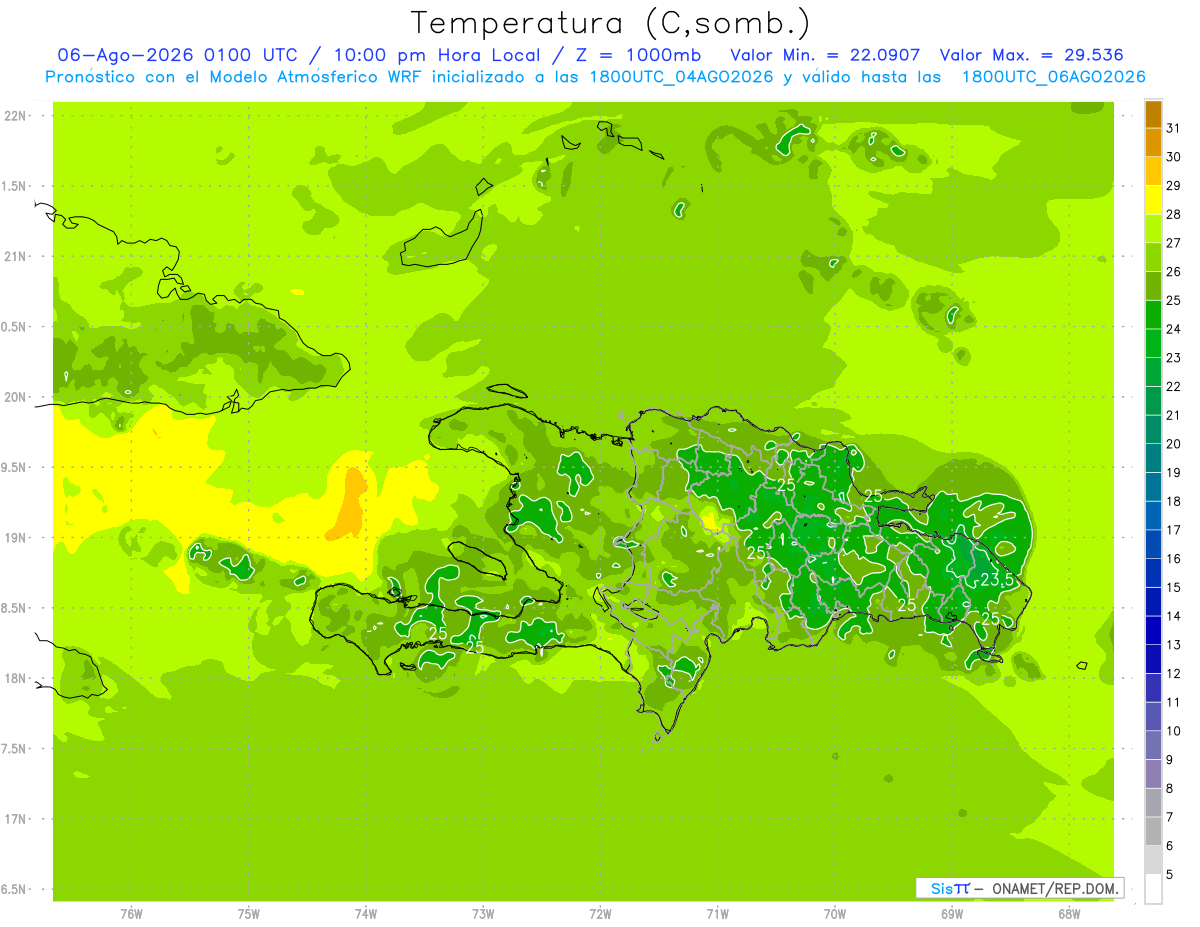
Task: Click the '10:00 pm Hora Local' text
Action: tap(441, 55)
